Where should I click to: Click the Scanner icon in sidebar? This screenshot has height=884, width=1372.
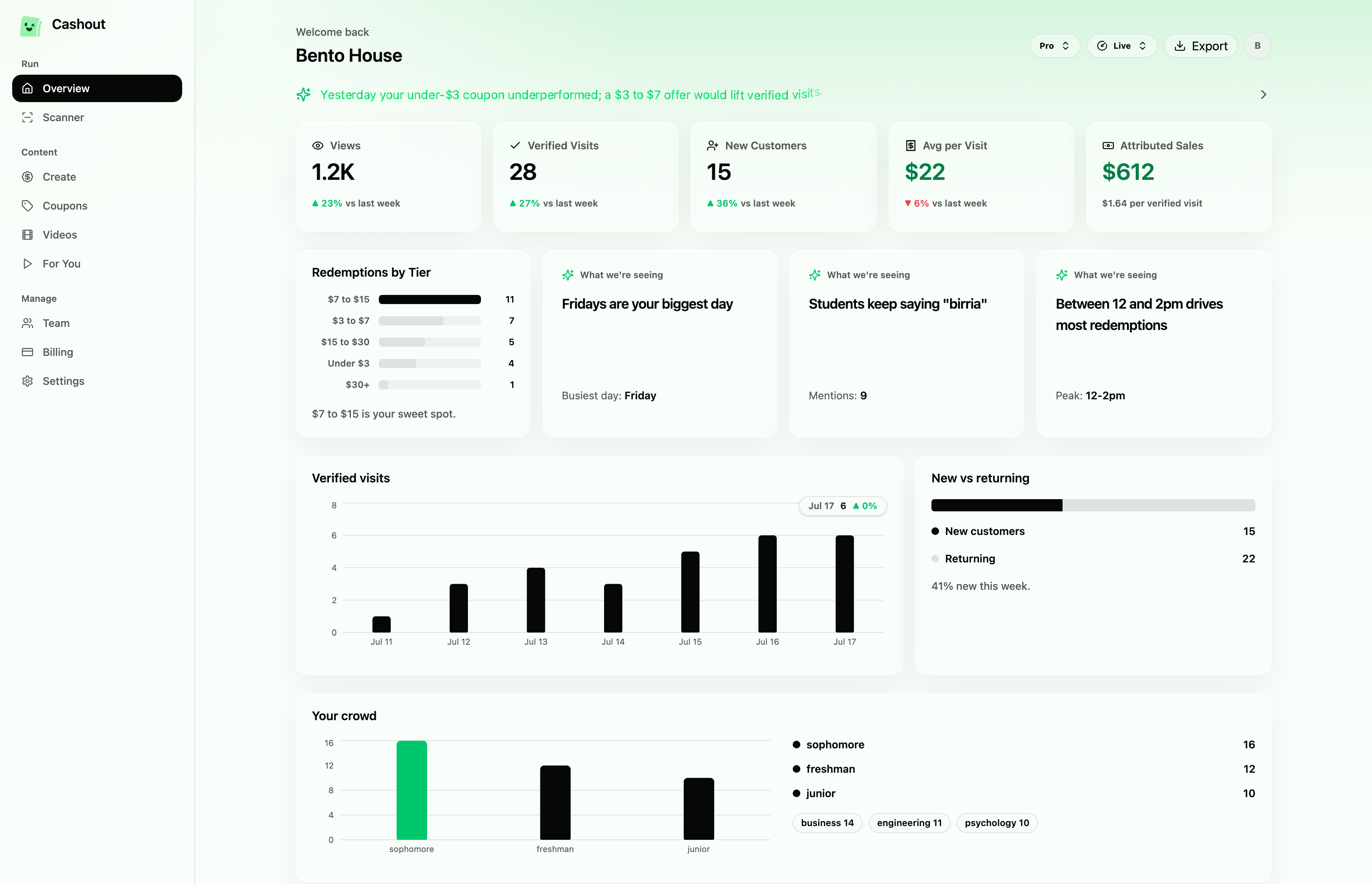click(x=27, y=117)
